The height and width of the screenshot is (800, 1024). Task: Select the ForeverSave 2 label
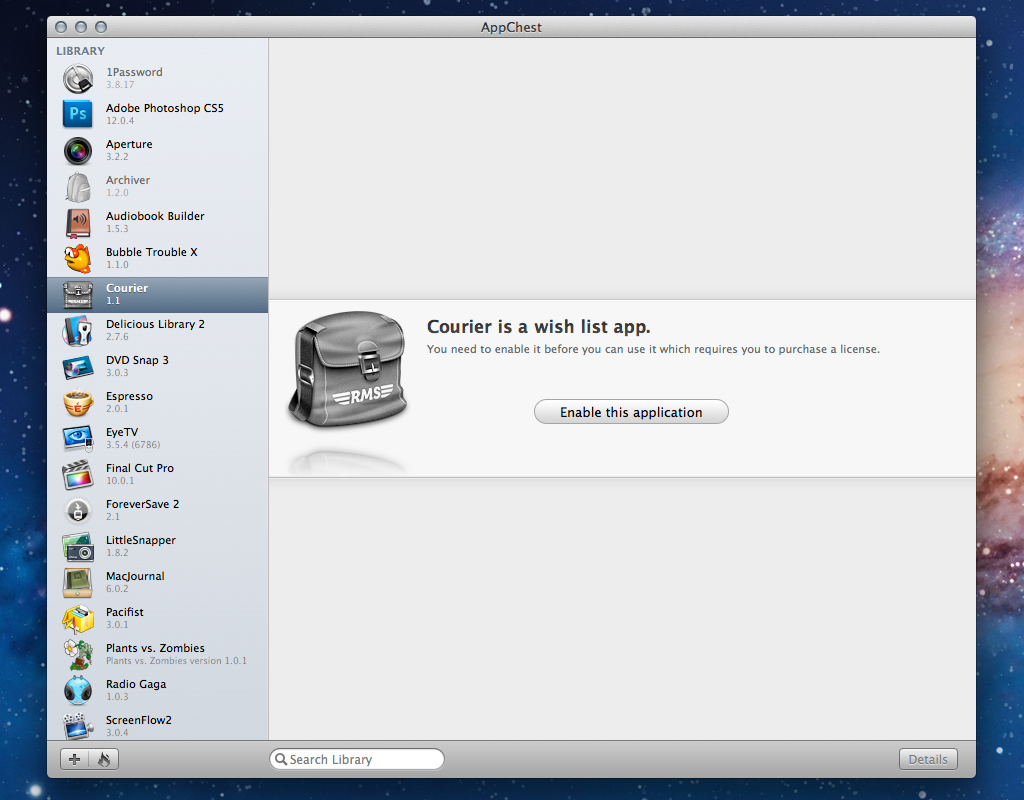142,504
